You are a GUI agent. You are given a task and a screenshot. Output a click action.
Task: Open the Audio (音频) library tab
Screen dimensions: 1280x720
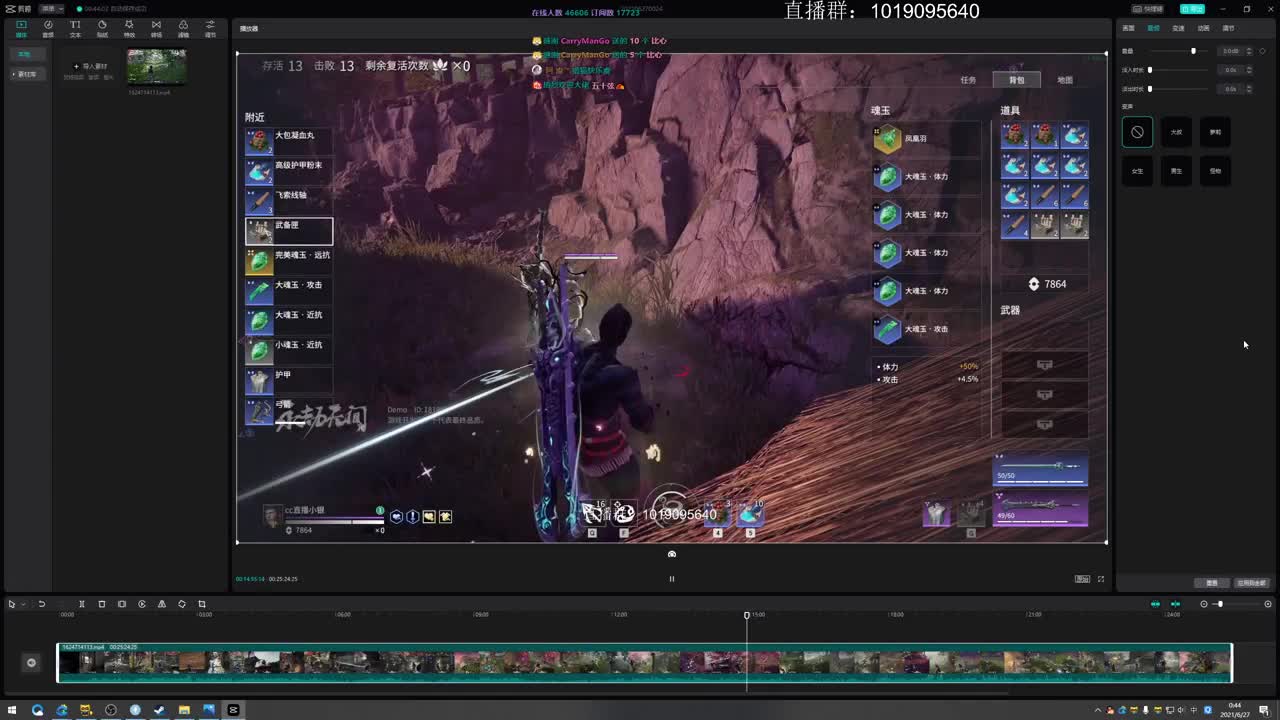[48, 28]
